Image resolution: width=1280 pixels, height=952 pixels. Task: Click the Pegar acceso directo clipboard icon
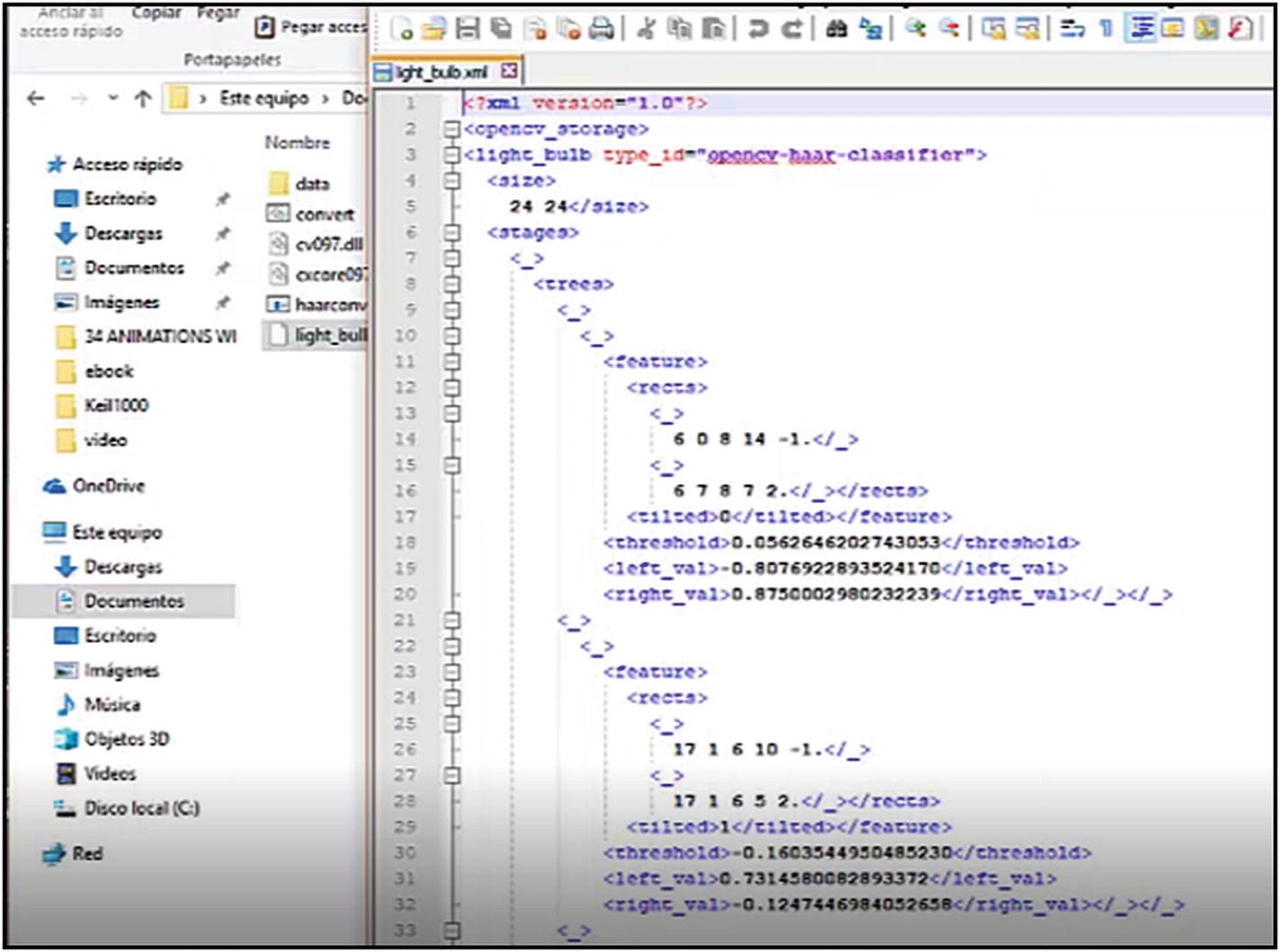(264, 27)
